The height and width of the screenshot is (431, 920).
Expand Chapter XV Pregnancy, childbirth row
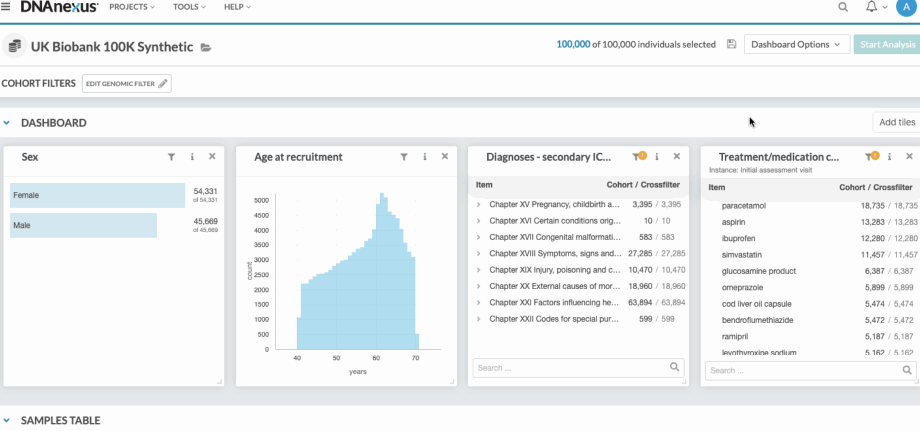click(478, 205)
